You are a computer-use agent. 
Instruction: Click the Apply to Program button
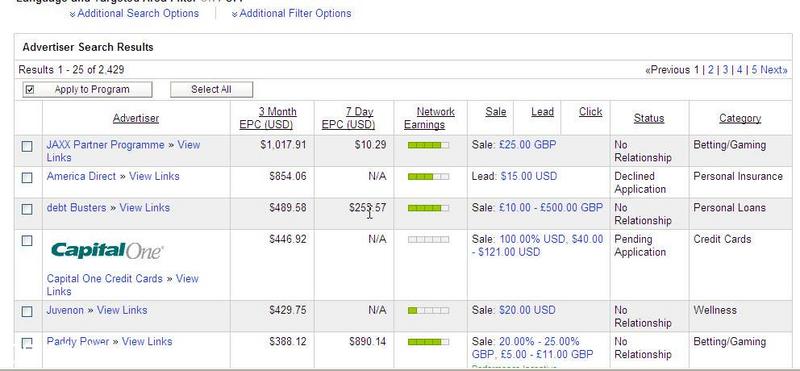(87, 89)
